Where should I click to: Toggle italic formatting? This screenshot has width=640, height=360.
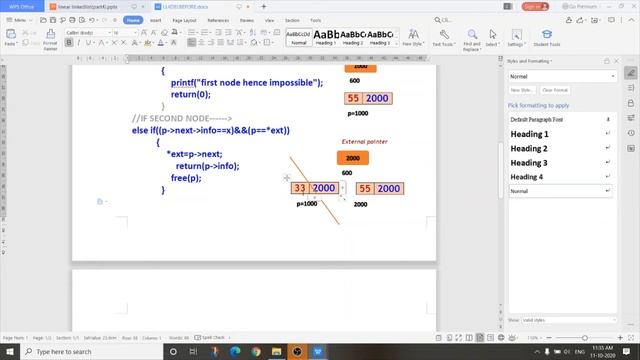(x=79, y=42)
